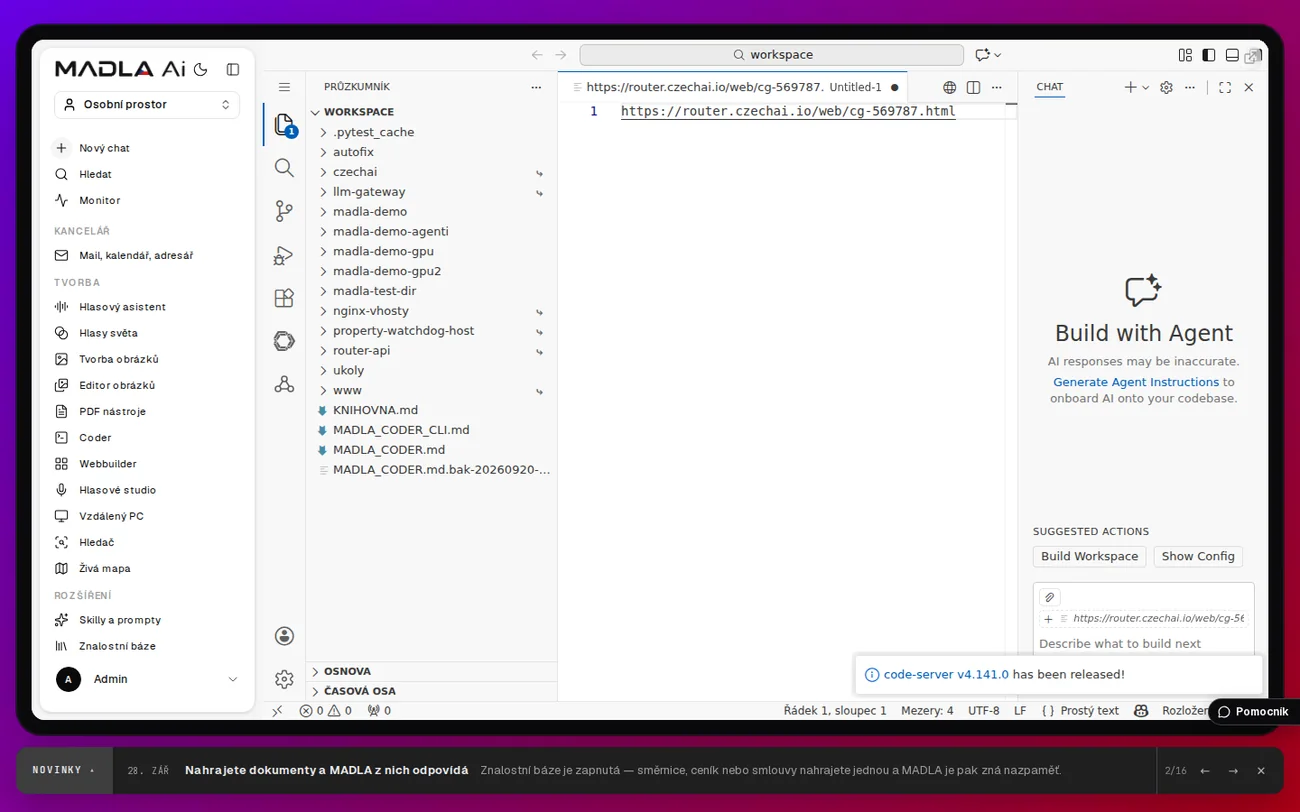Open the chat settings gear
Screen dimensions: 1300x812
1166,87
